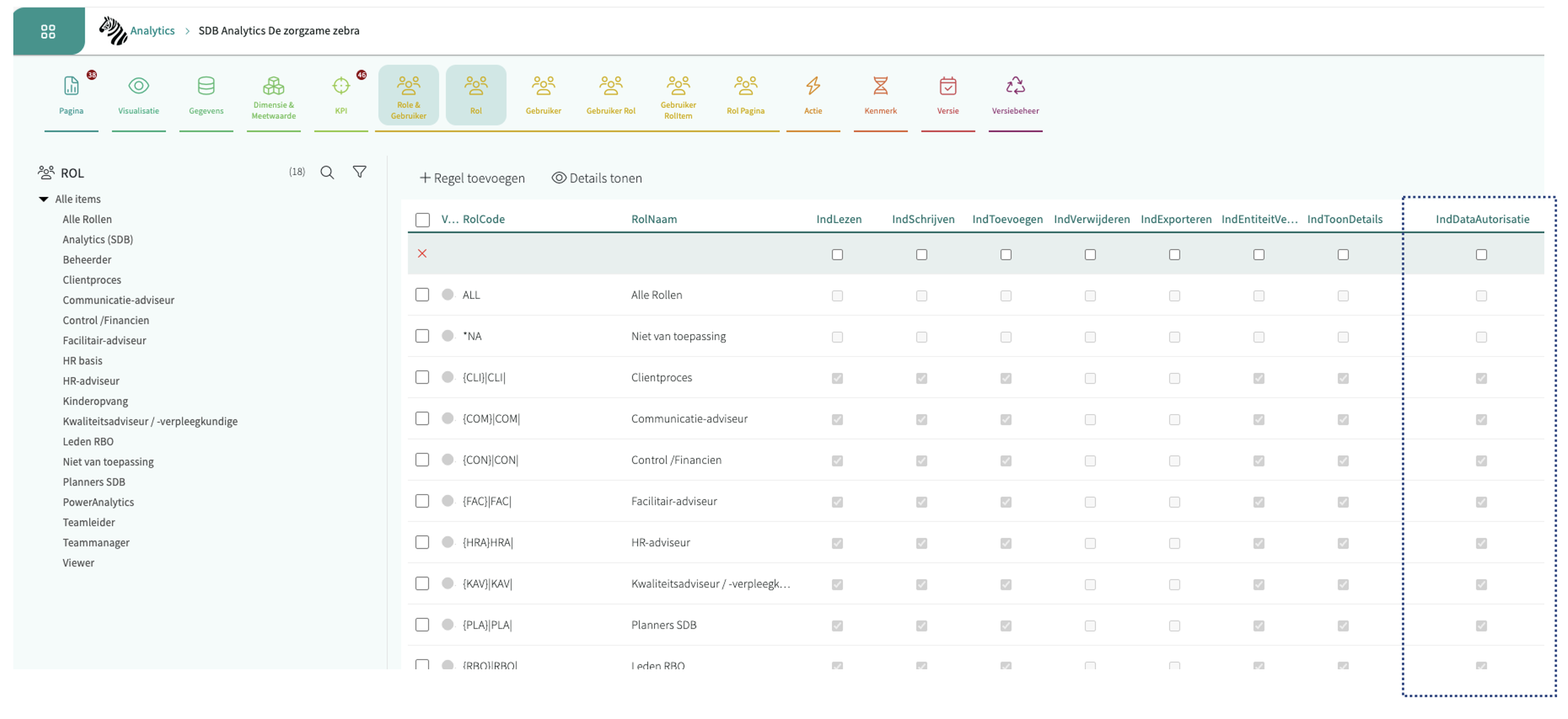The width and height of the screenshot is (1568, 719).
Task: Click the Analytics breadcrumb link
Action: (152, 30)
